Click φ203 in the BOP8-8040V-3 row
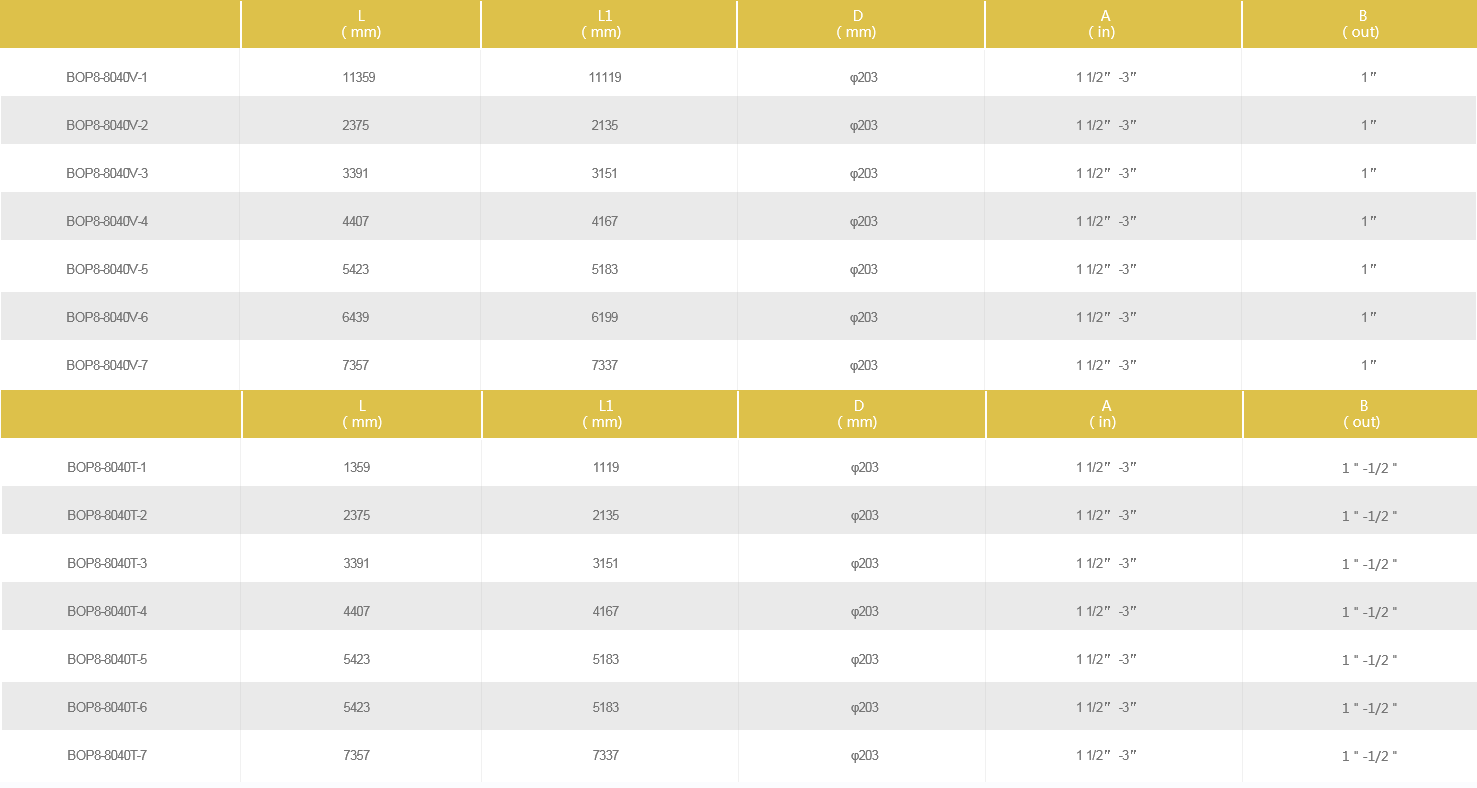Screen dimensions: 1477x788 click(x=864, y=173)
